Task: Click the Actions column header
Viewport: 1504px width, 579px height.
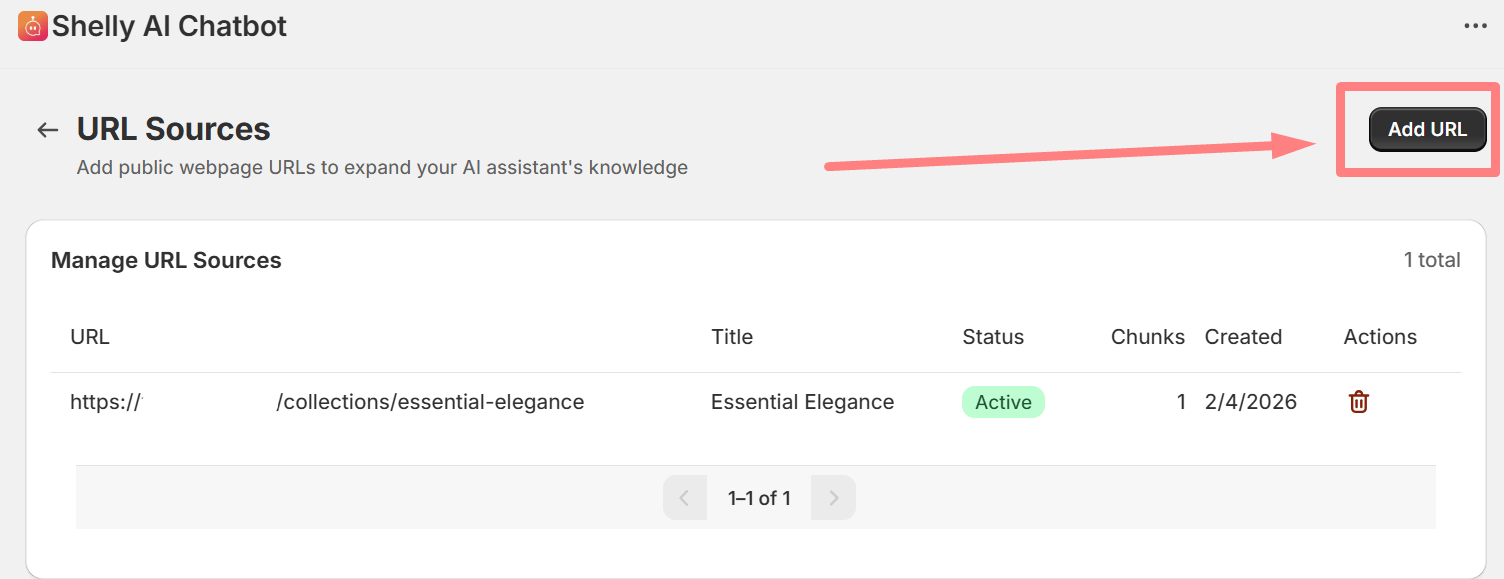Action: [x=1380, y=337]
